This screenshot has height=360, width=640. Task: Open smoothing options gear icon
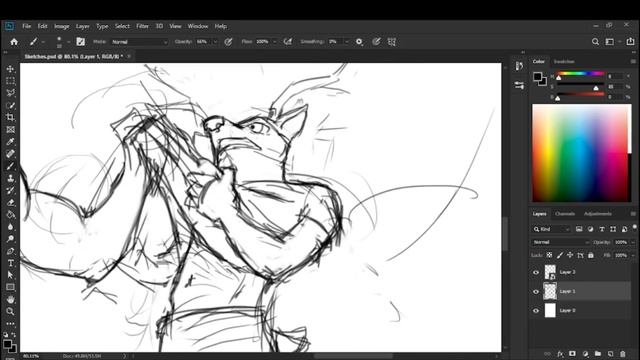pyautogui.click(x=359, y=42)
